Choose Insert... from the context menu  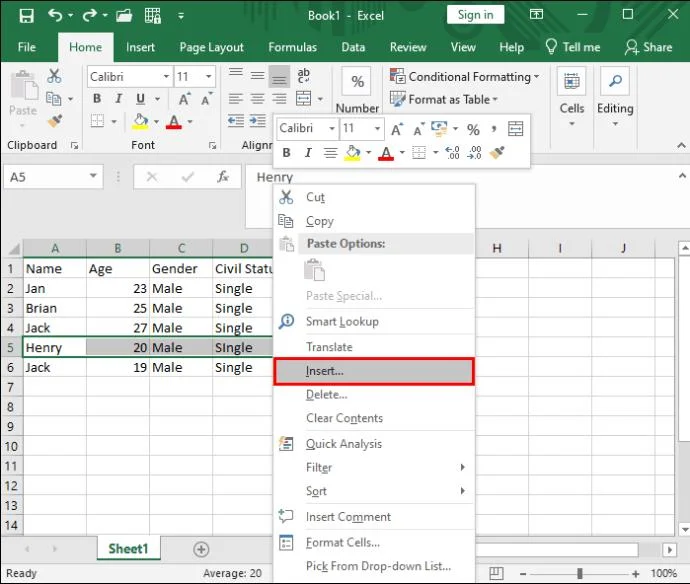[324, 371]
